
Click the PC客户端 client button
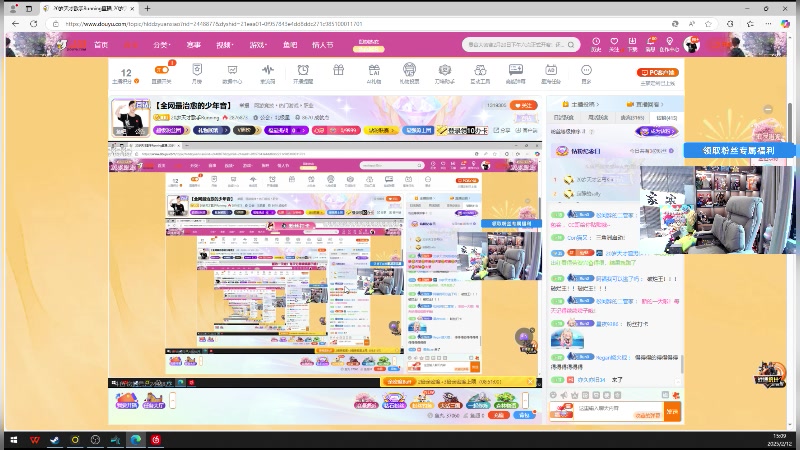coord(657,72)
